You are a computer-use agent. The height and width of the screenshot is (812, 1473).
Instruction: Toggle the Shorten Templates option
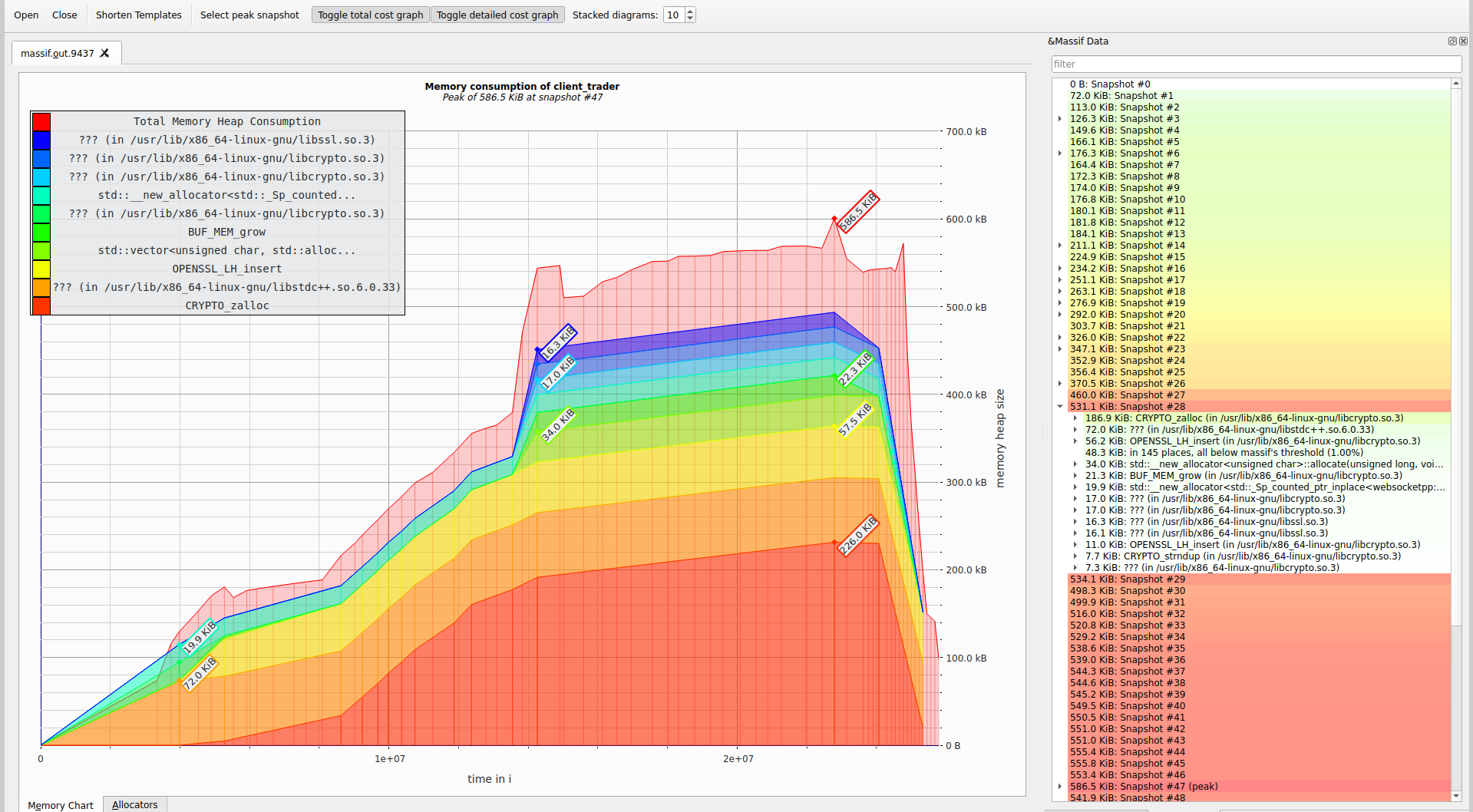(x=138, y=15)
